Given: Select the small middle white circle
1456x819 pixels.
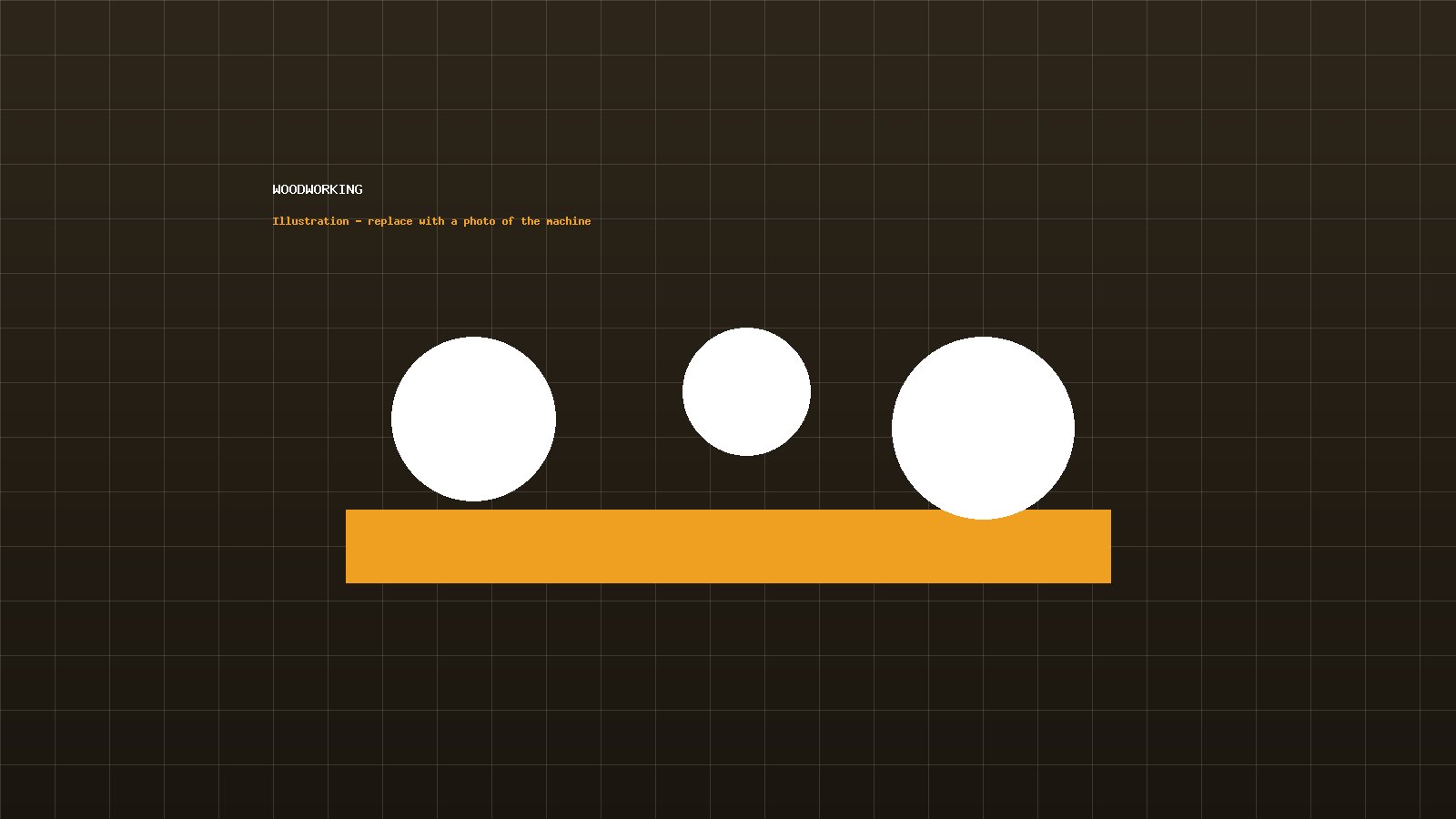Looking at the screenshot, I should 746,391.
